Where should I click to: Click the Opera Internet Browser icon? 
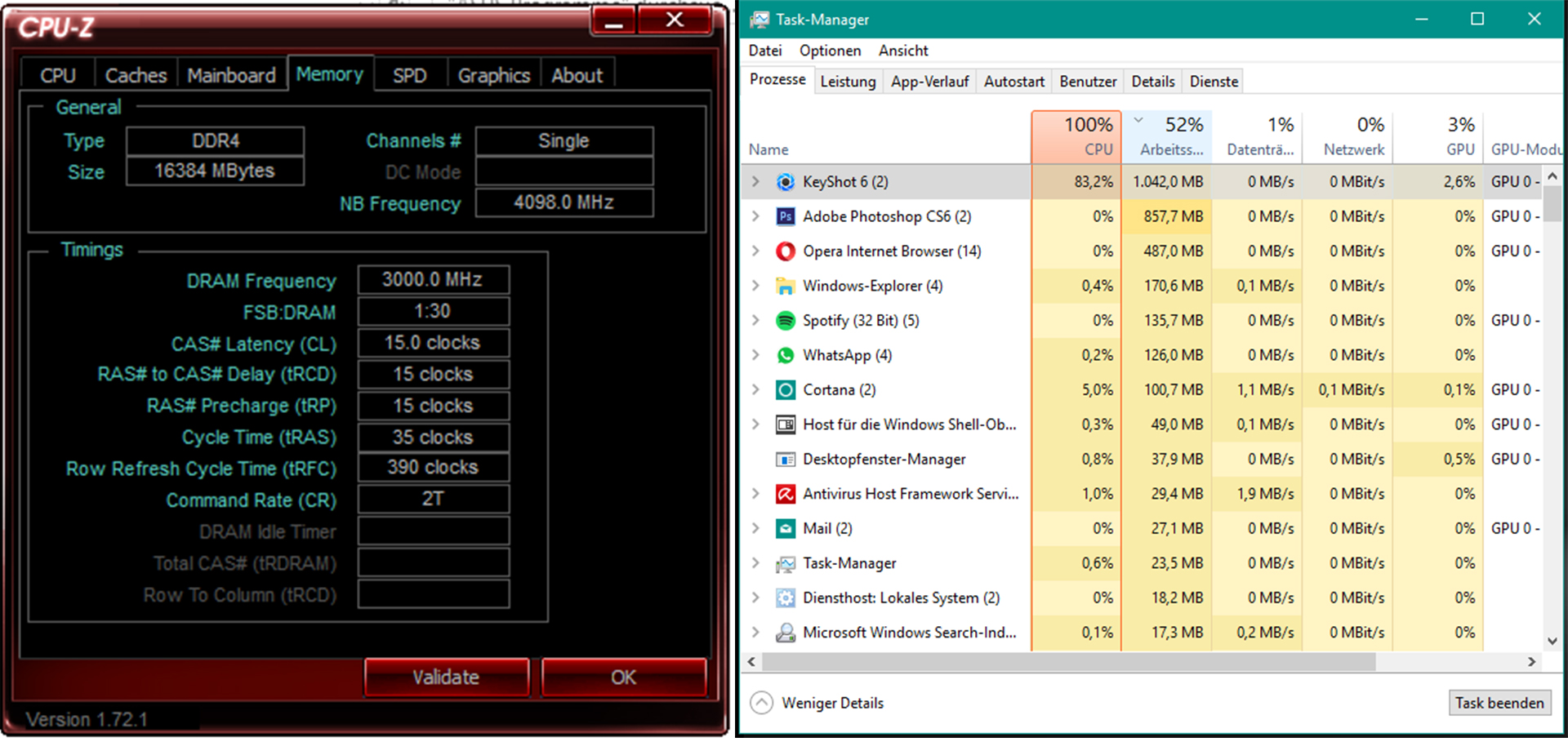click(785, 251)
